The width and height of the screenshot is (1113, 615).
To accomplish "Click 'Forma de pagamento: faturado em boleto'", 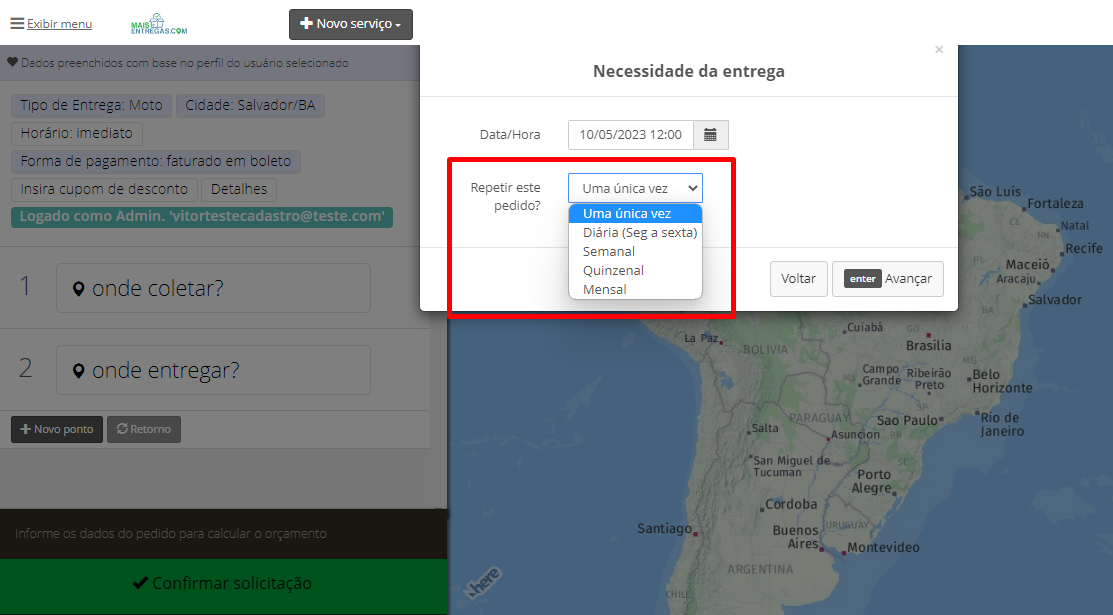I will pyautogui.click(x=156, y=161).
